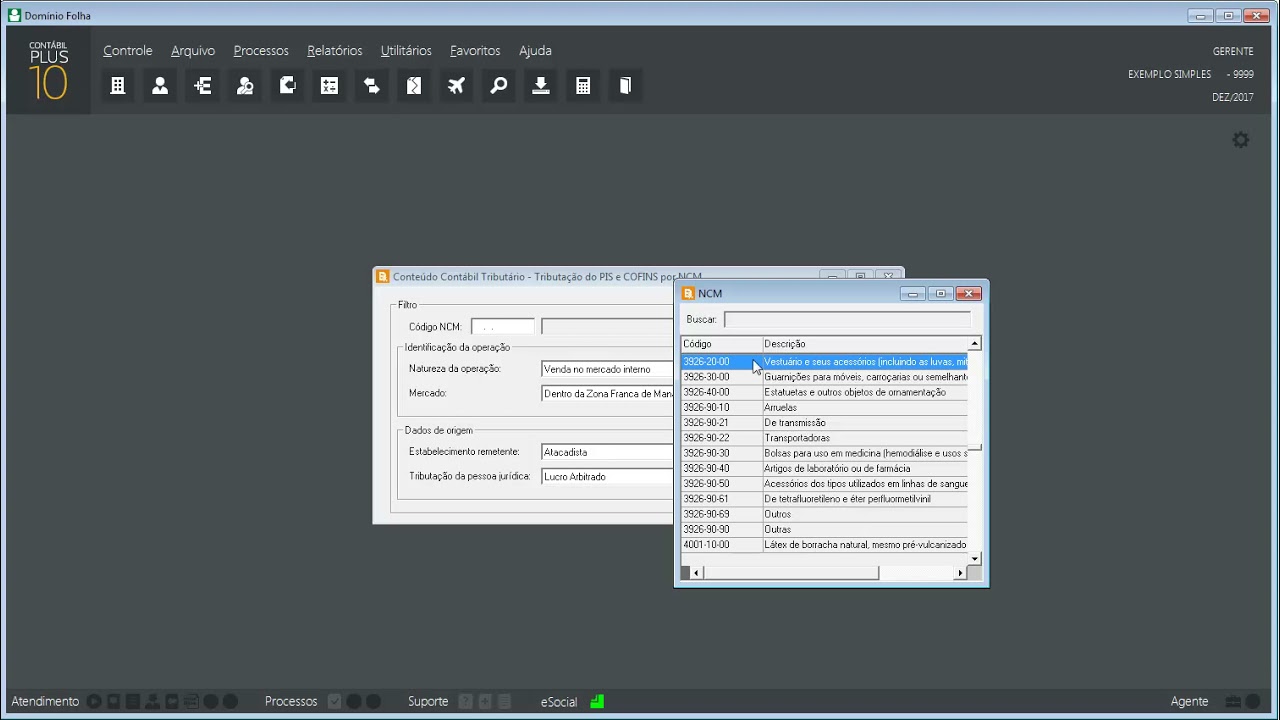Click the two-way transfer arrows icon

pyautogui.click(x=372, y=86)
